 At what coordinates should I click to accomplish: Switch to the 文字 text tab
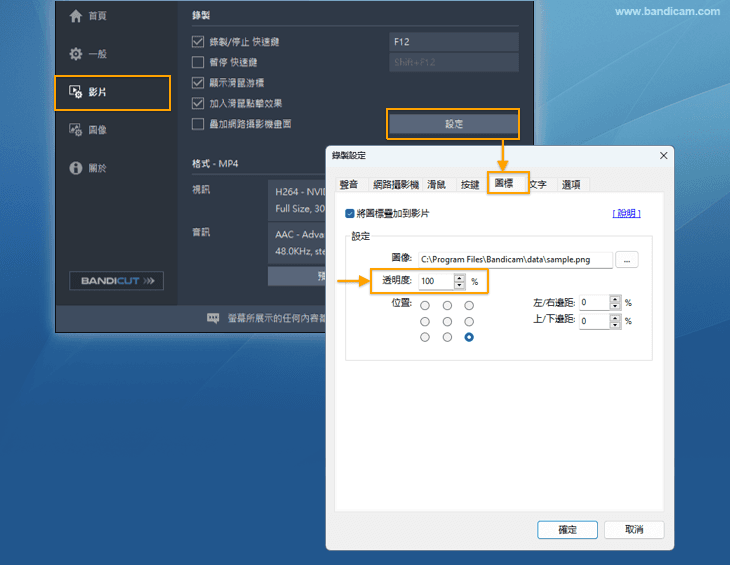538,185
